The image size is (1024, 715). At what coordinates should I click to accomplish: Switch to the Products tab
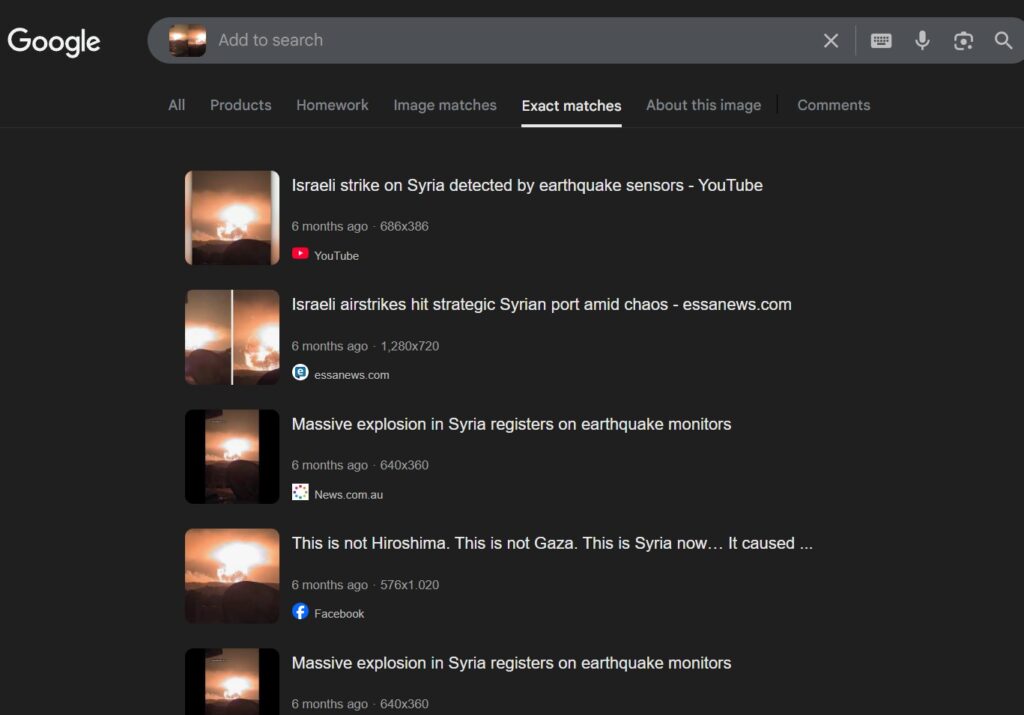tap(240, 105)
